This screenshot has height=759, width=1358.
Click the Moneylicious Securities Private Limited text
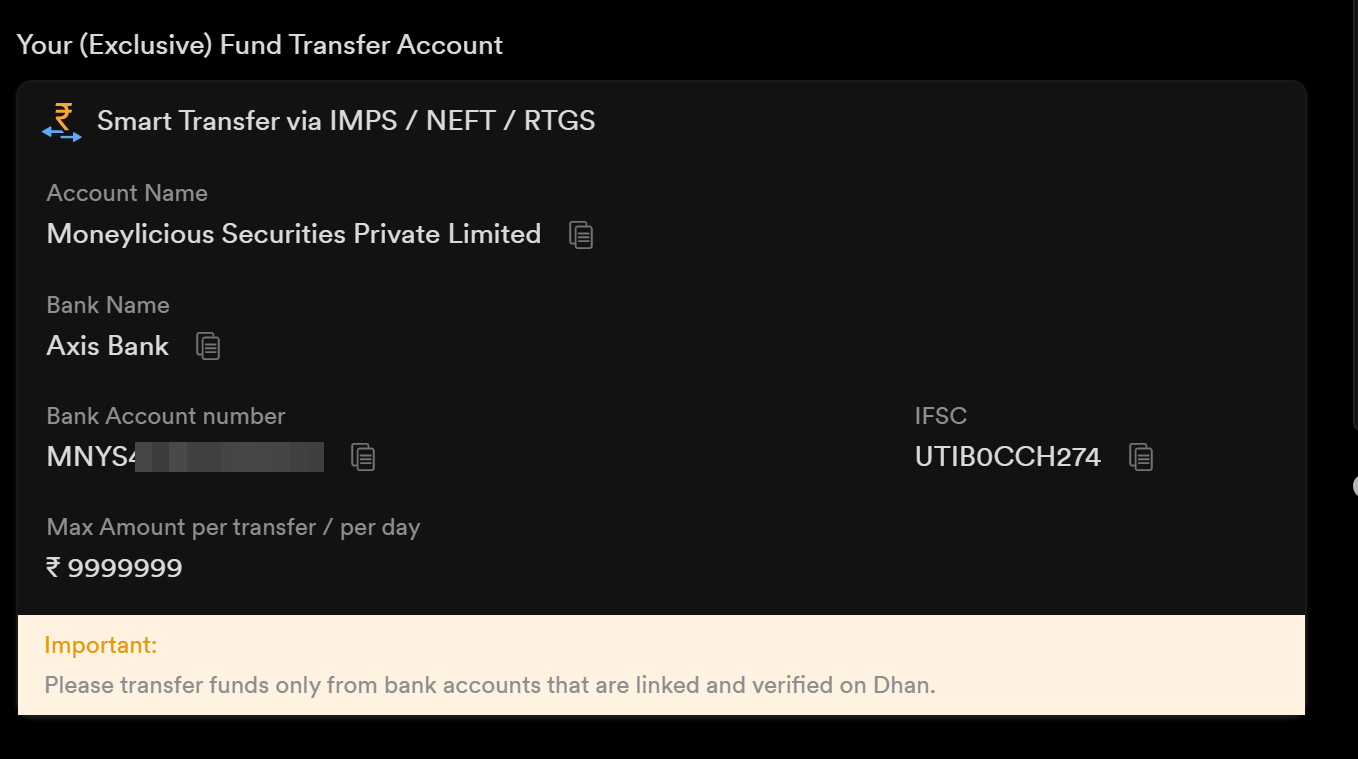pos(293,234)
